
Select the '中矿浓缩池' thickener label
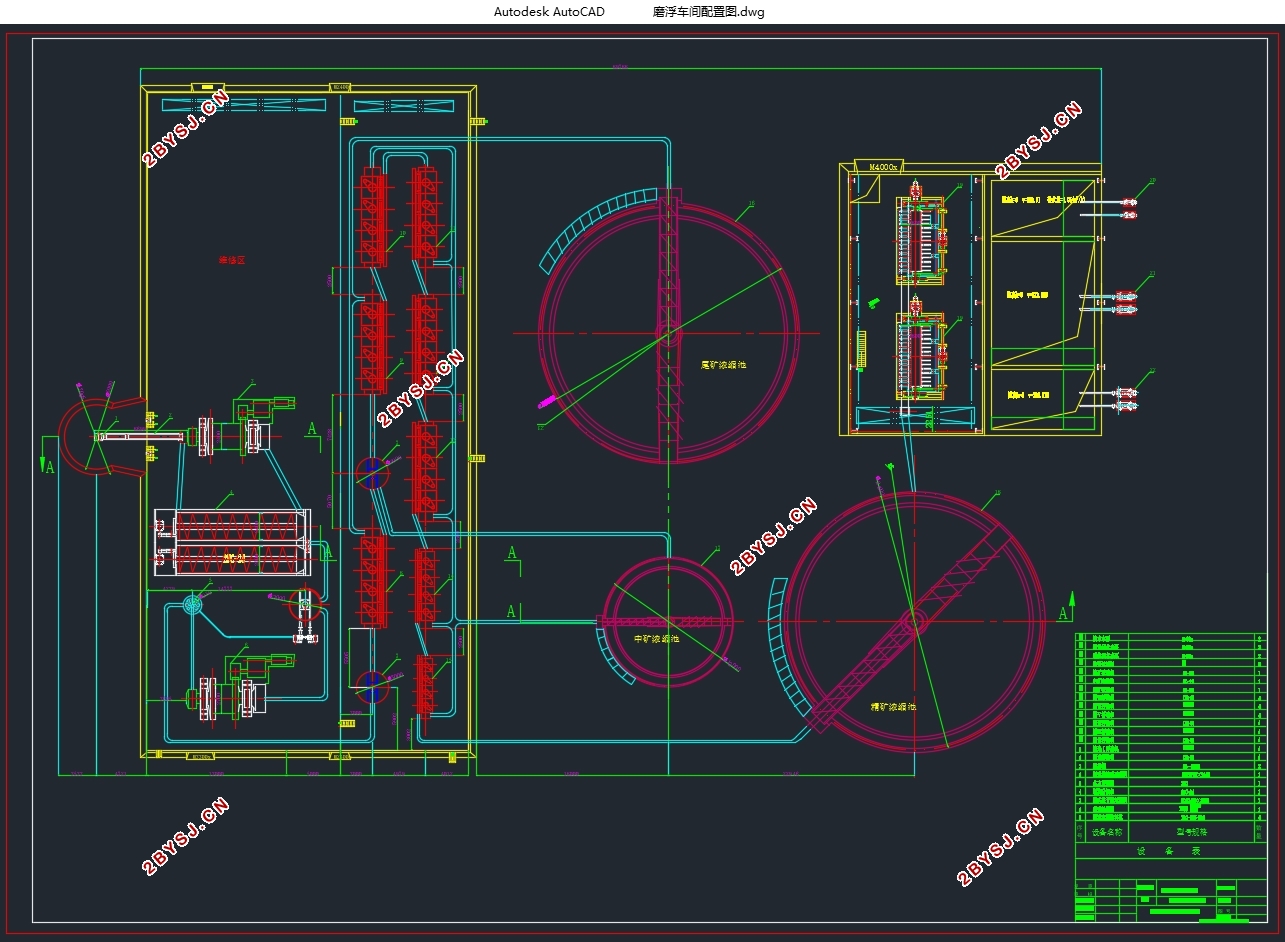click(657, 638)
